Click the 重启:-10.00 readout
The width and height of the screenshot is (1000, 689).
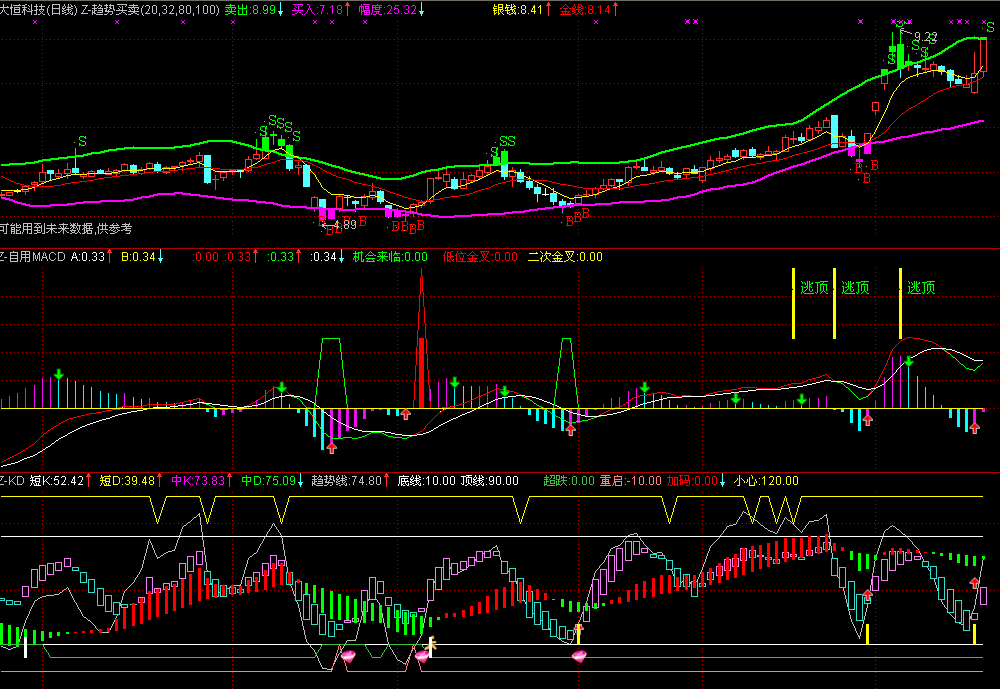coord(631,480)
